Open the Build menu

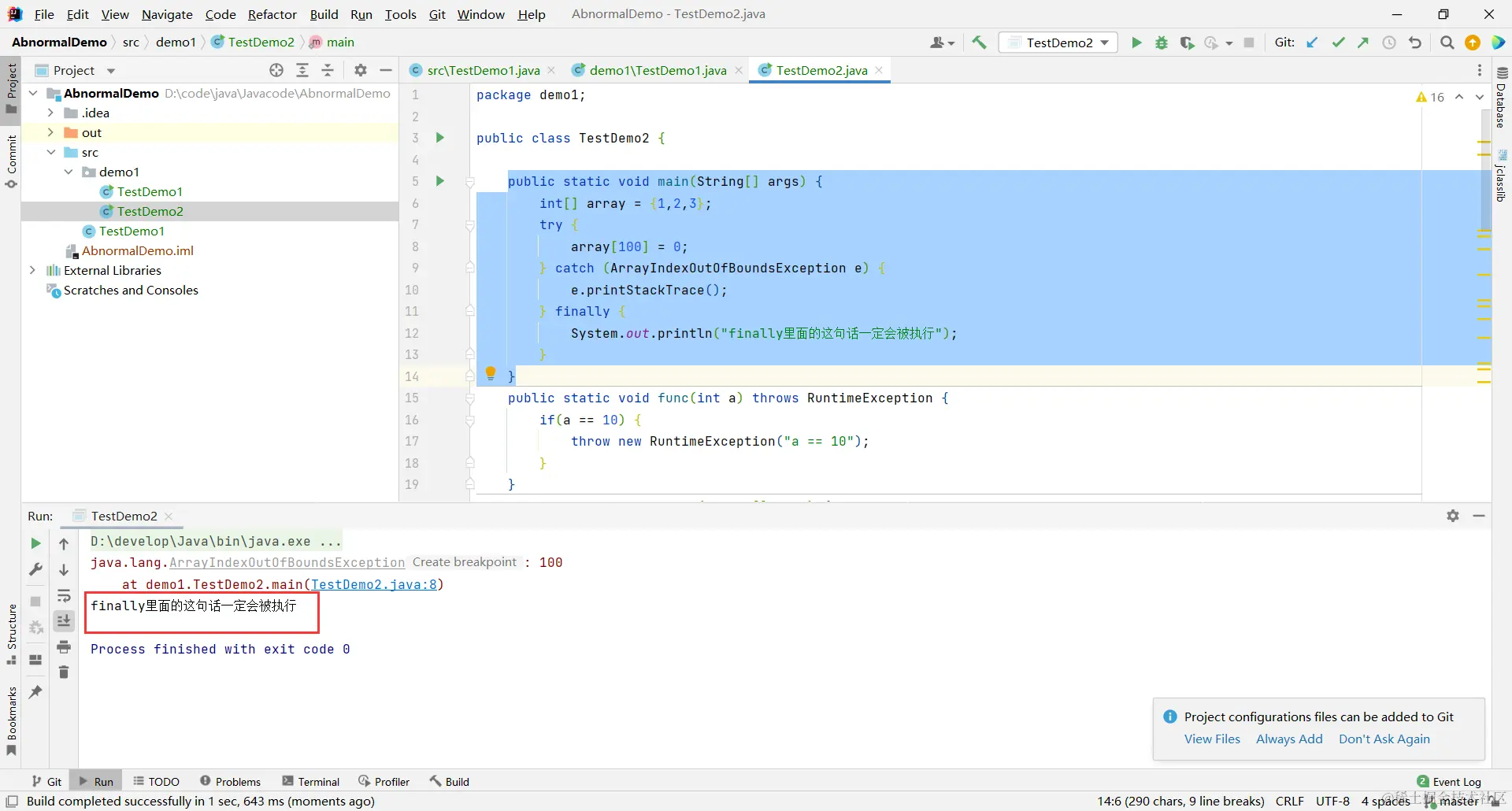tap(324, 14)
